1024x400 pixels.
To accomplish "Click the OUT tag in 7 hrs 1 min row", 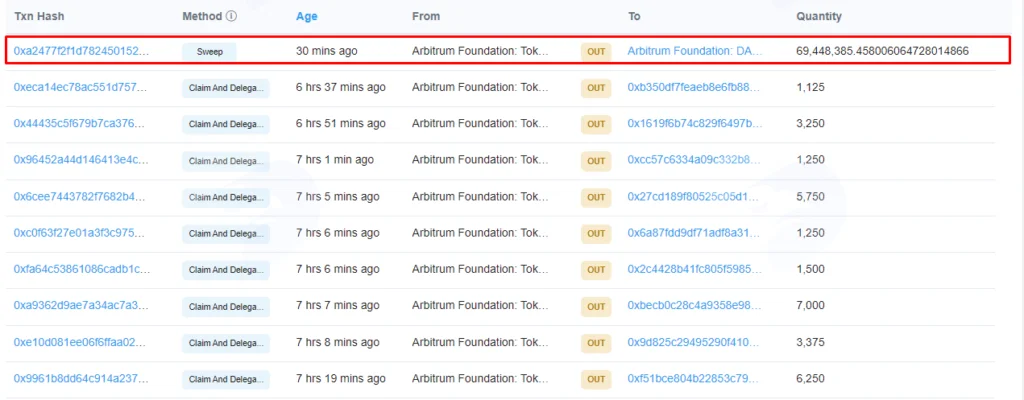I will click(596, 161).
